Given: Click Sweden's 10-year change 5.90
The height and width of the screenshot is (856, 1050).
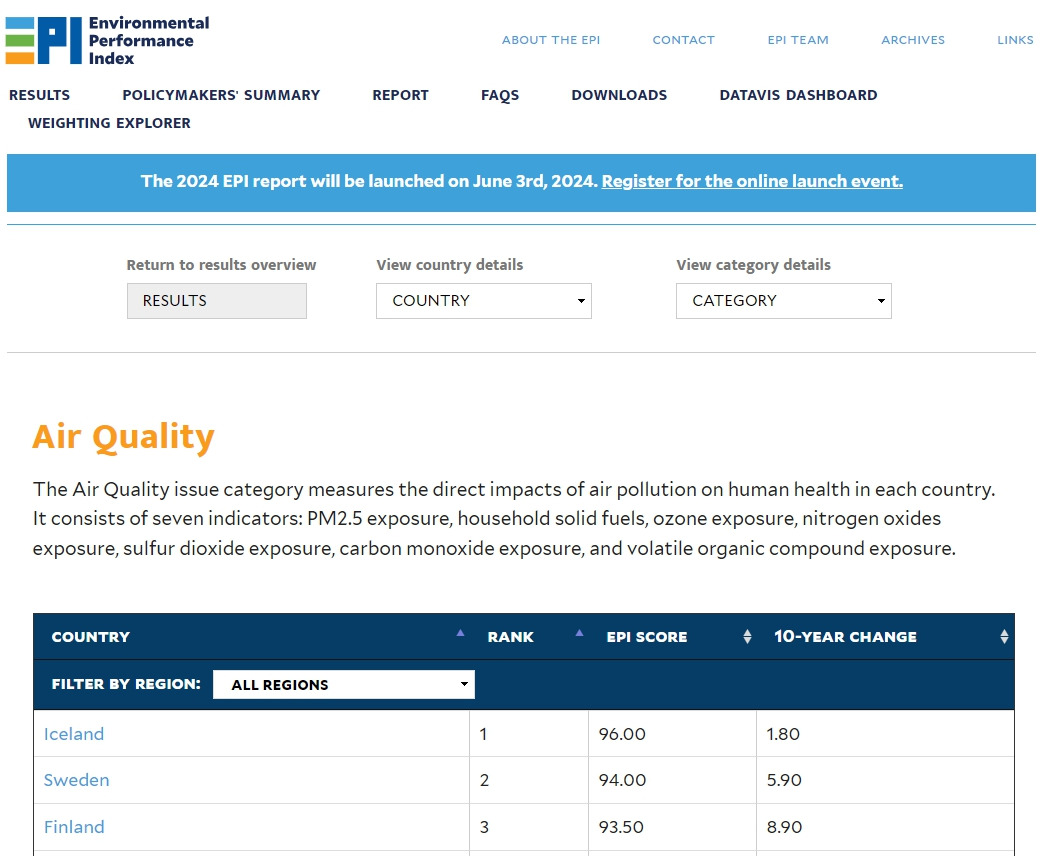Looking at the screenshot, I should point(784,780).
